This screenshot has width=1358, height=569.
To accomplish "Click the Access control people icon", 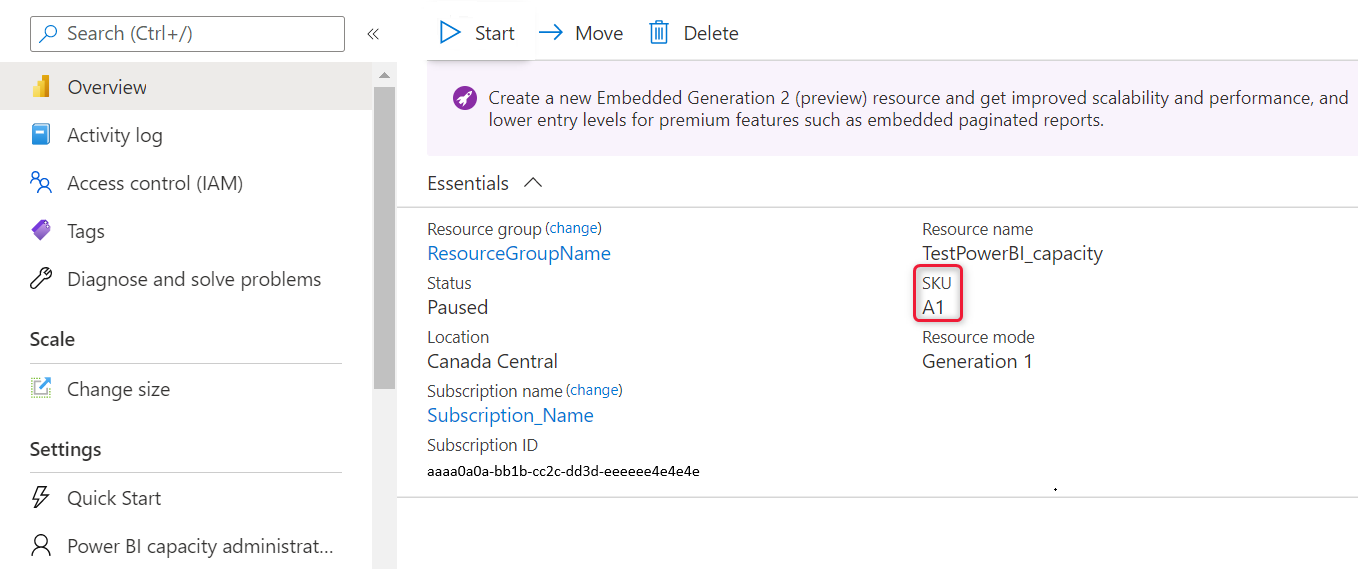I will coord(41,183).
